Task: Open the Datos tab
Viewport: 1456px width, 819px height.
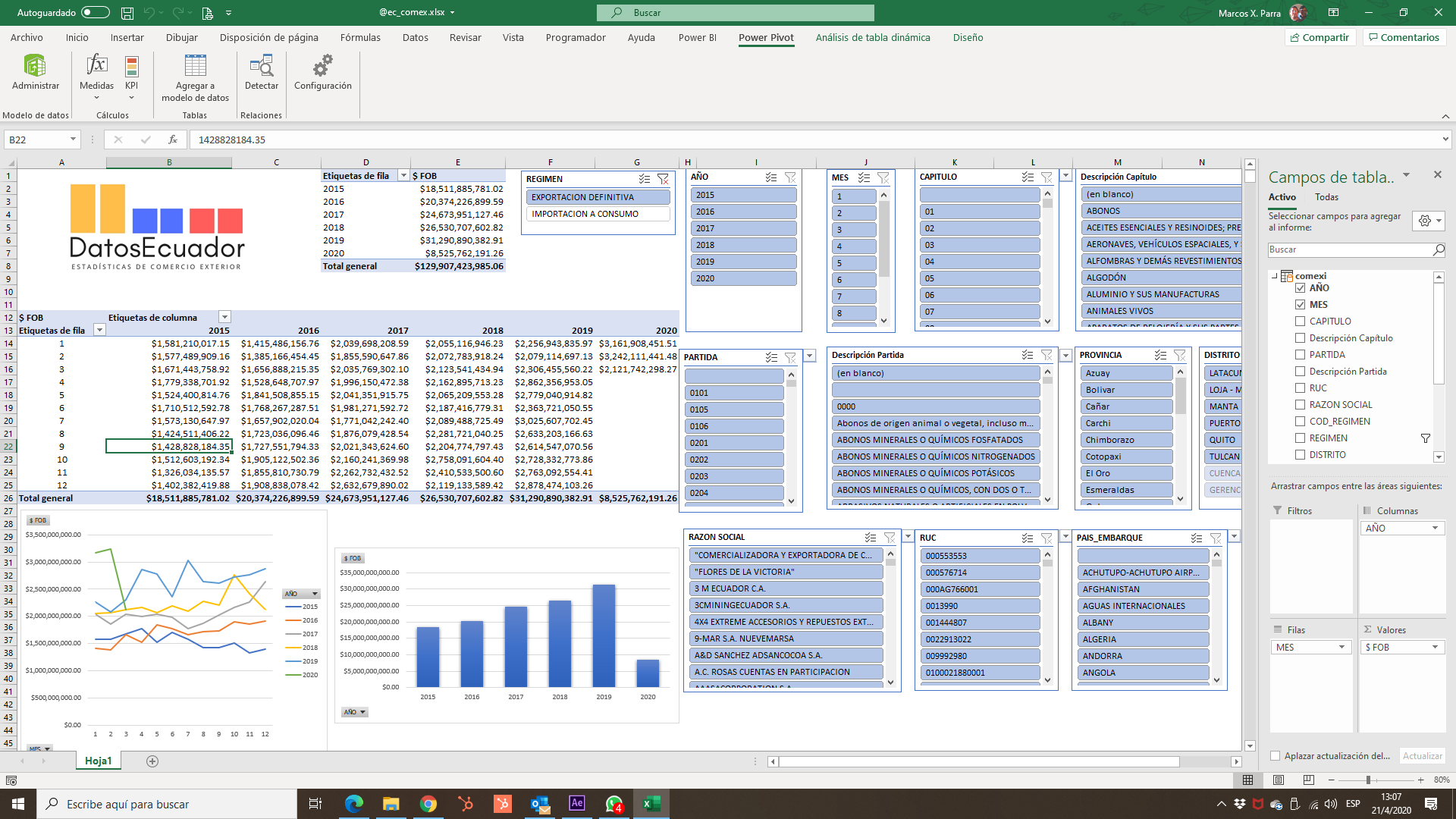Action: click(415, 38)
